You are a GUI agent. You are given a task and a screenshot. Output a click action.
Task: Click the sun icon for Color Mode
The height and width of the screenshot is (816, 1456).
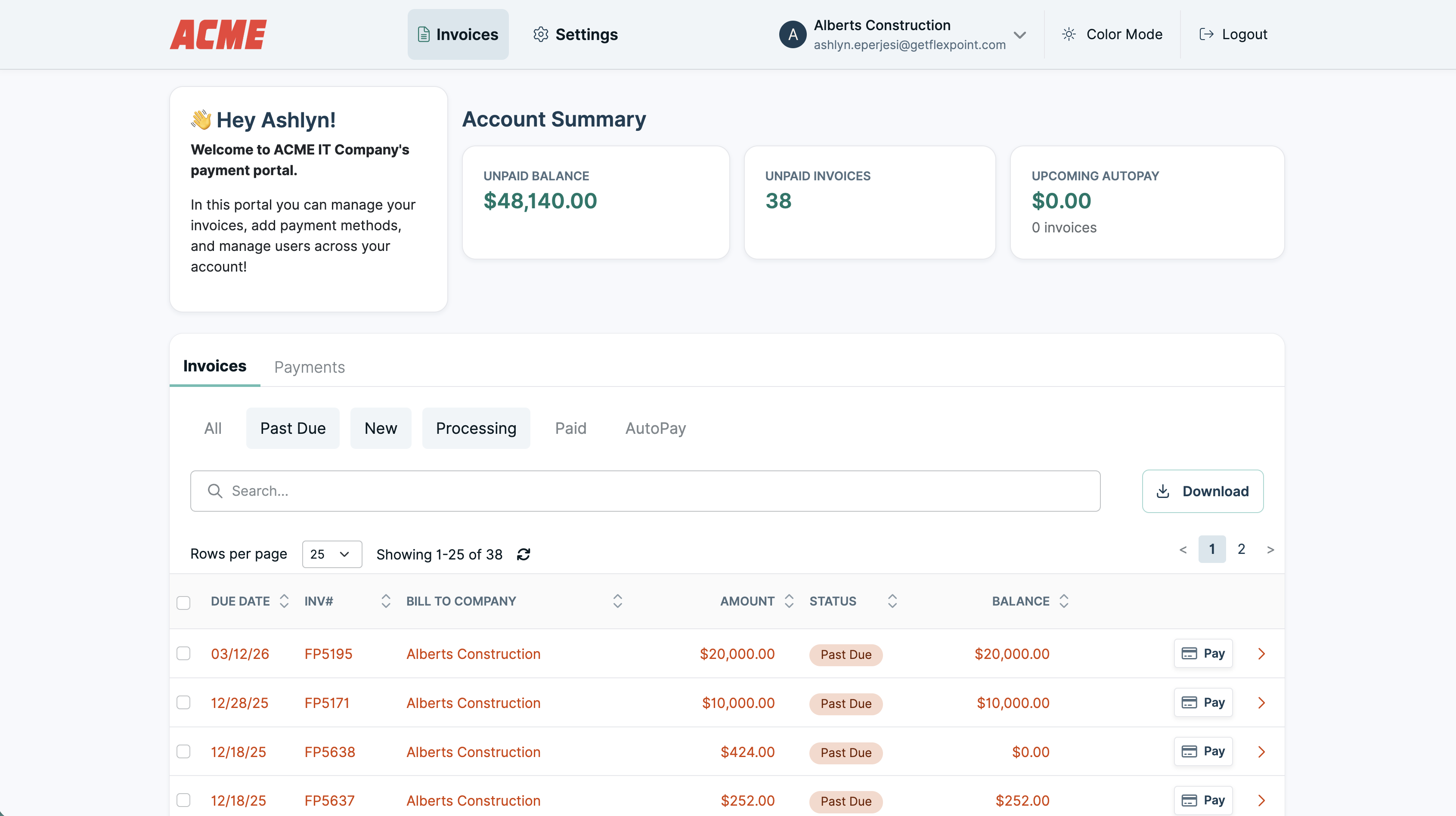pyautogui.click(x=1068, y=34)
